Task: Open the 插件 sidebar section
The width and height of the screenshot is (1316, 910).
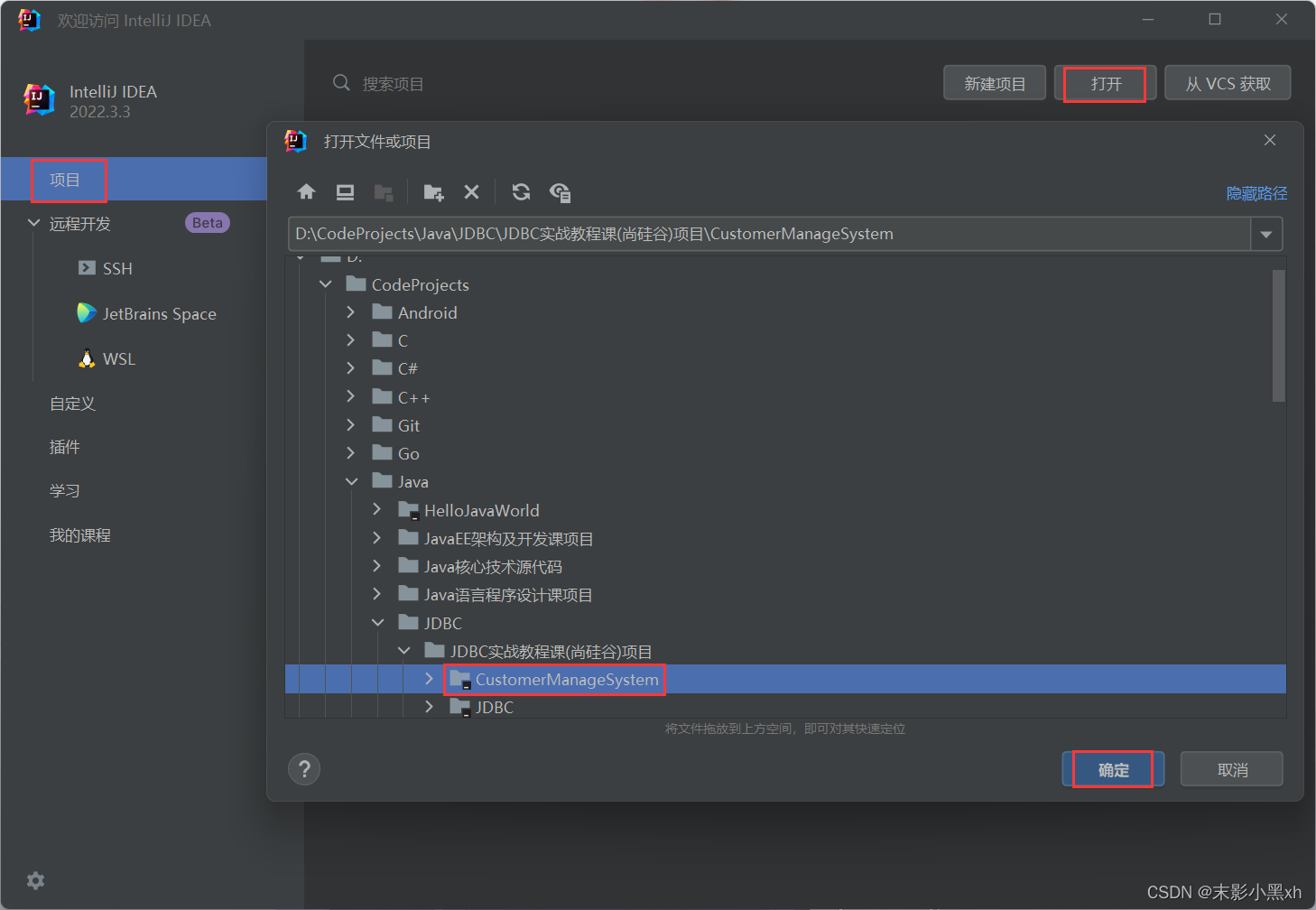Action: coord(64,447)
